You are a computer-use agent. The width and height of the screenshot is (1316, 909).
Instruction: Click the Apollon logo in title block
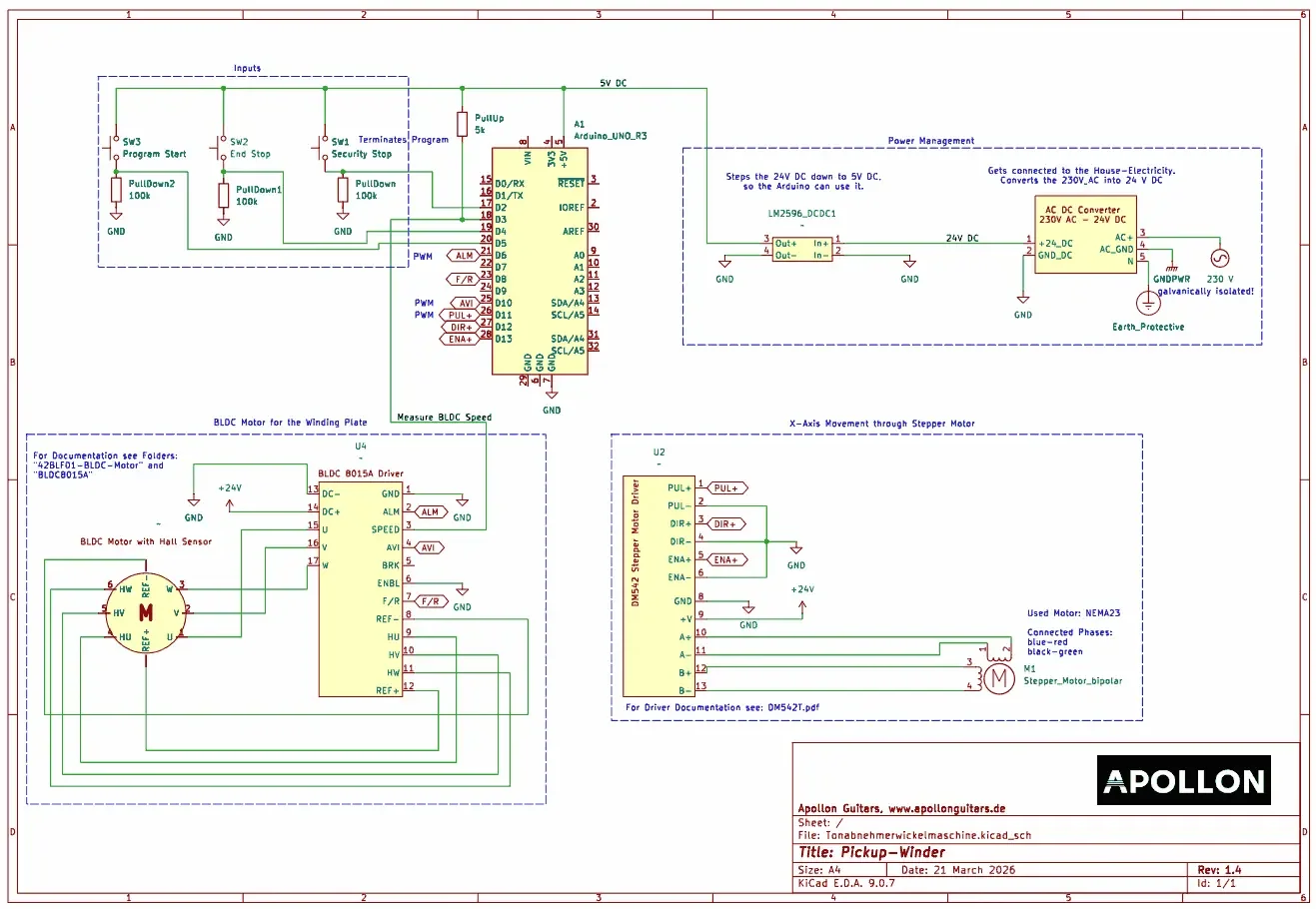click(1185, 781)
